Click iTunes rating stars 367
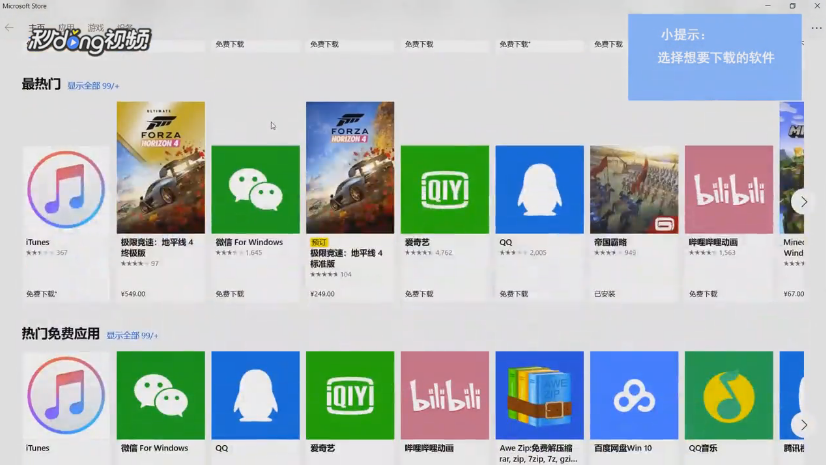This screenshot has height=465, width=826. (47, 253)
